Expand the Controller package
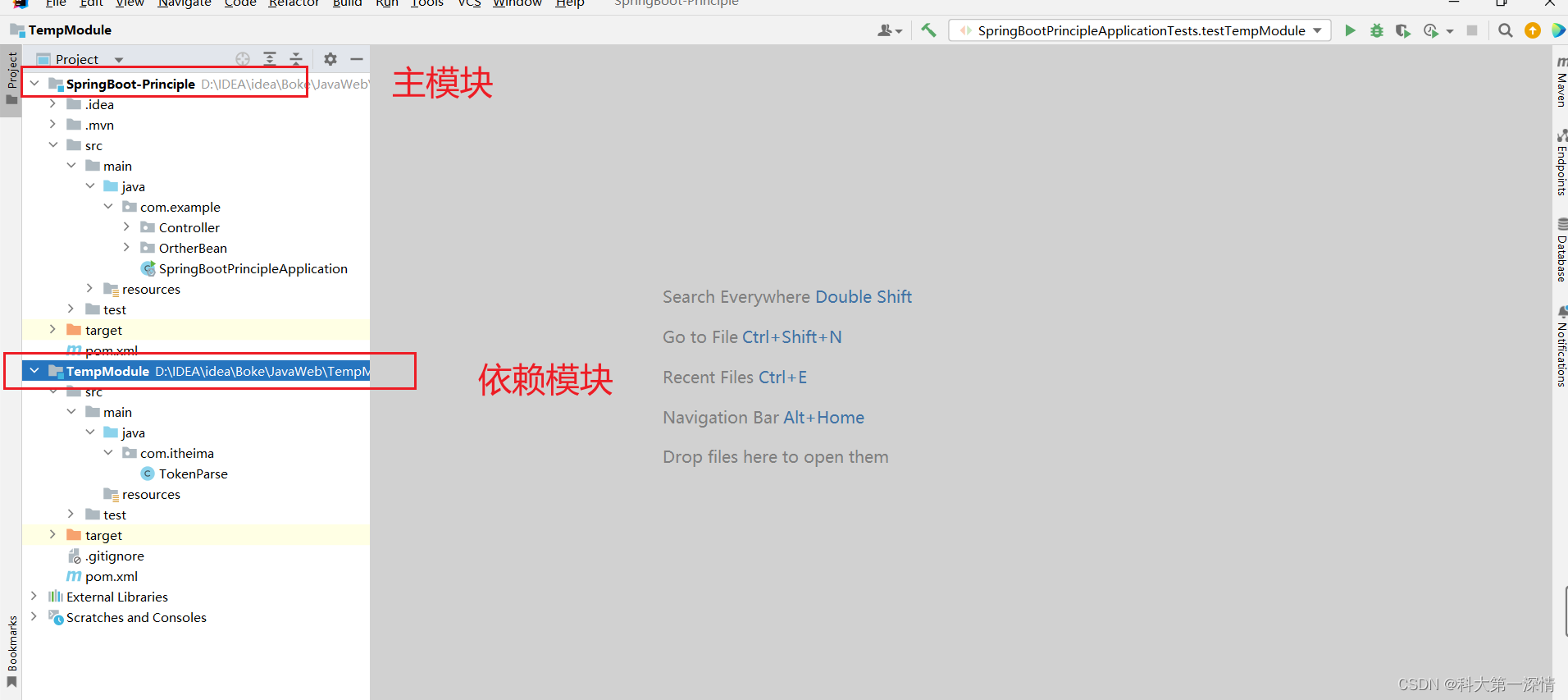The width and height of the screenshot is (1568, 700). point(126,227)
